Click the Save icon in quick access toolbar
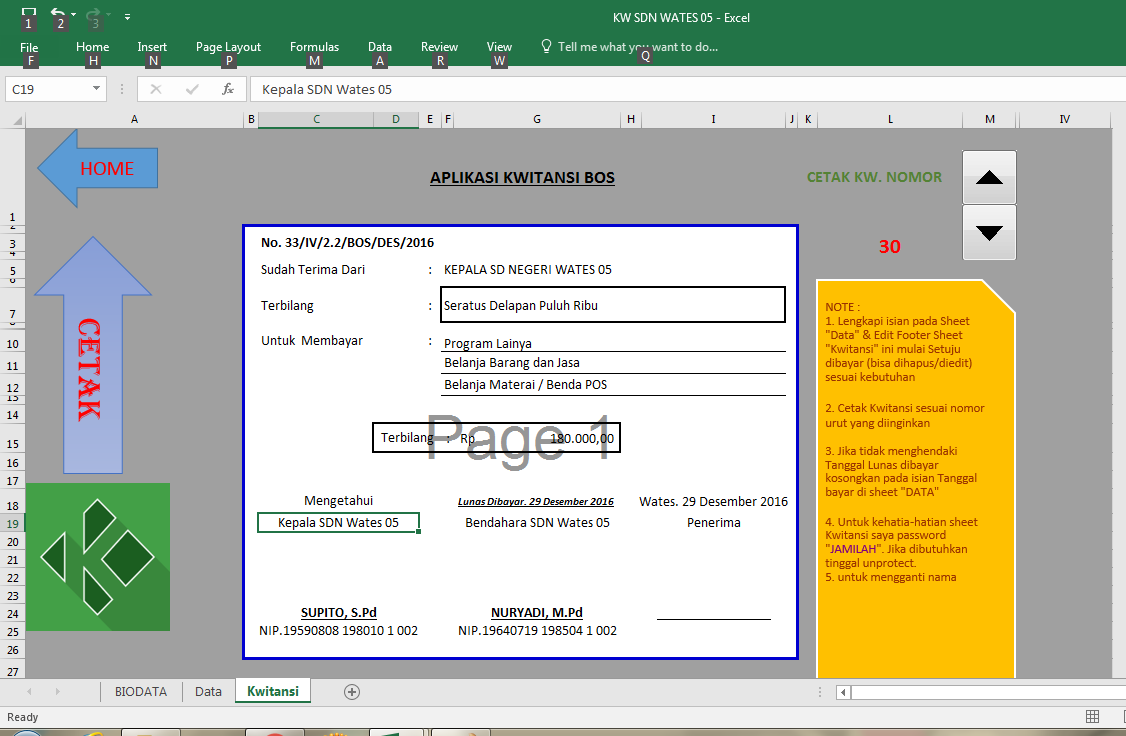Image resolution: width=1126 pixels, height=736 pixels. pos(29,14)
